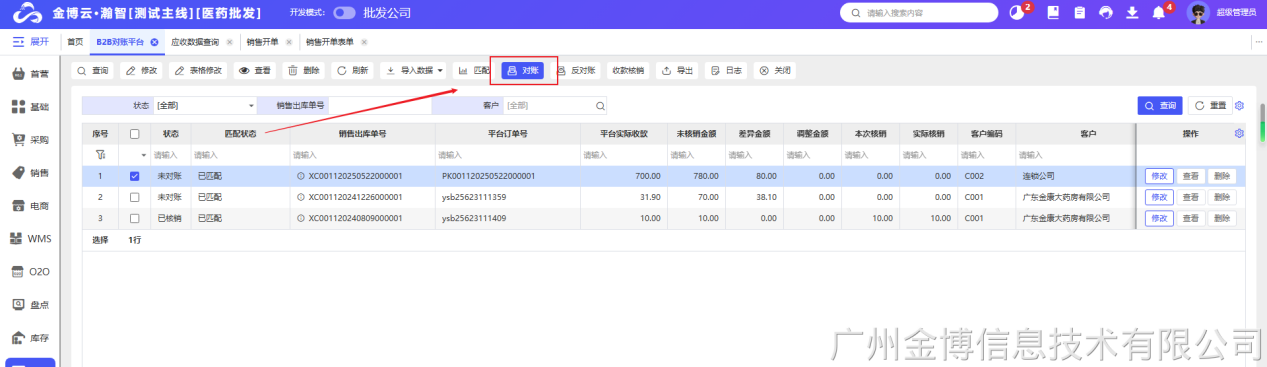Click the 导出 export button
Viewport: 1267px width, 367px height.
coord(677,71)
